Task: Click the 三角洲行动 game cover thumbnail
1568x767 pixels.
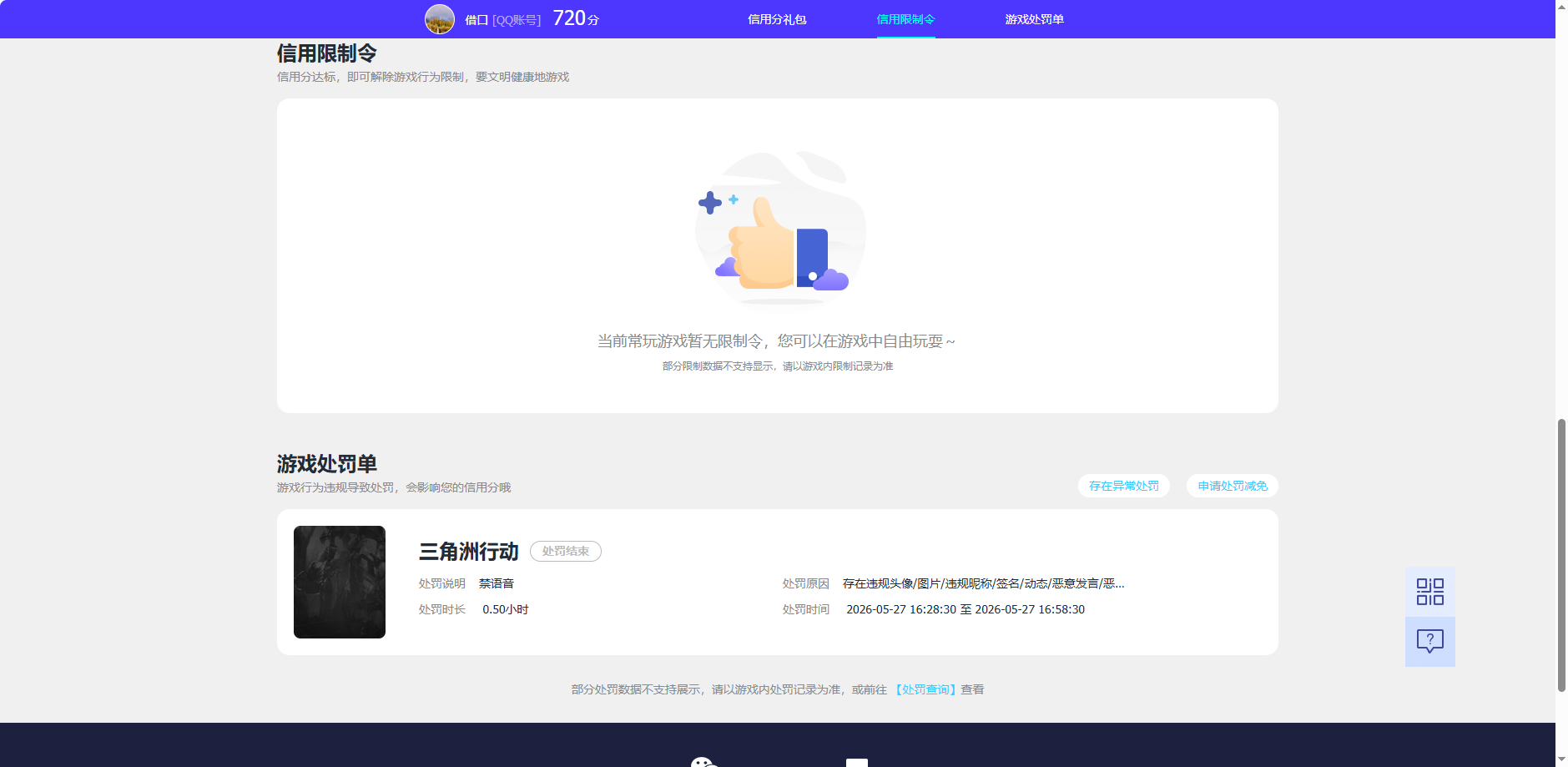Action: pos(340,582)
